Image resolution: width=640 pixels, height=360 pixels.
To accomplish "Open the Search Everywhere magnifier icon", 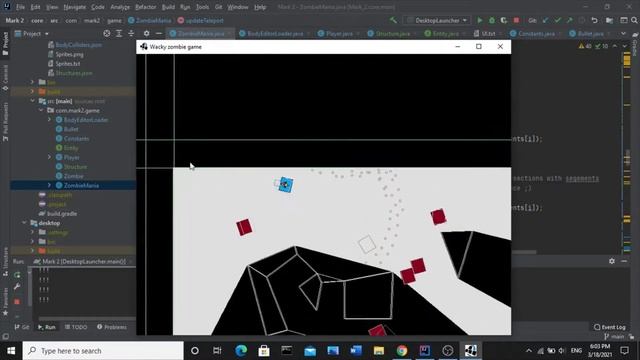I will [634, 20].
